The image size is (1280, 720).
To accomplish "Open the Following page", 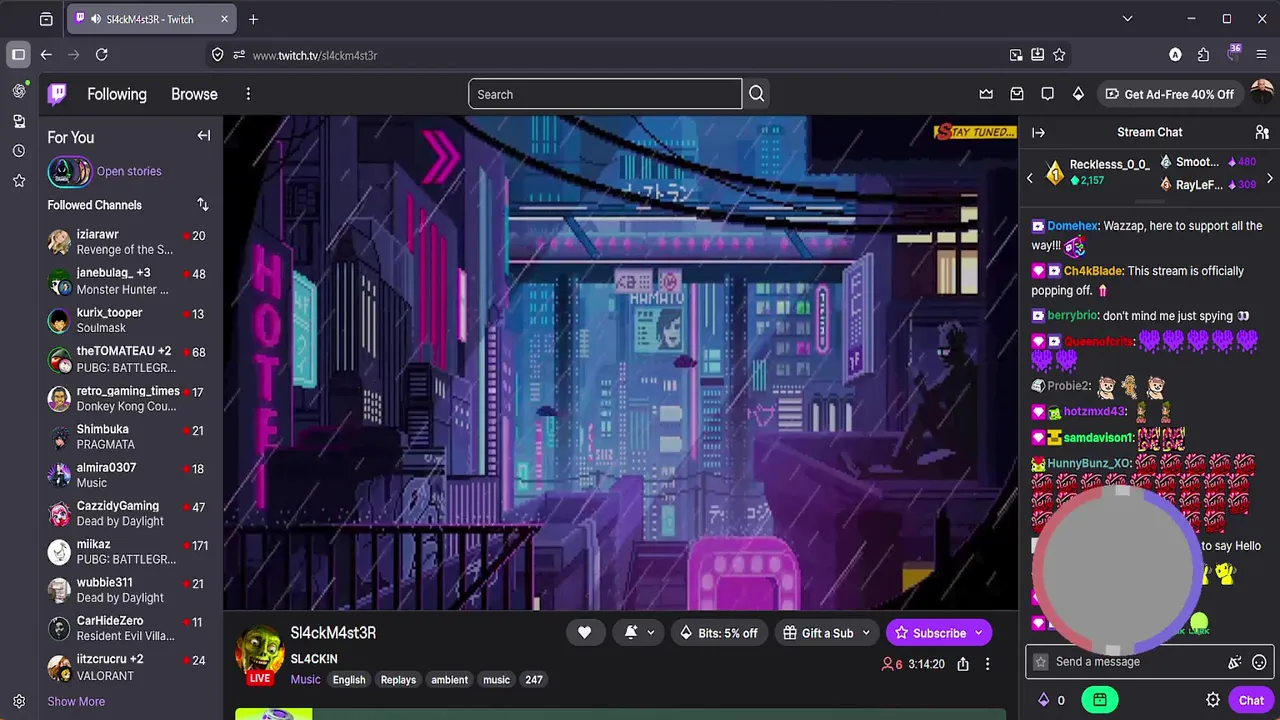I will tap(117, 94).
